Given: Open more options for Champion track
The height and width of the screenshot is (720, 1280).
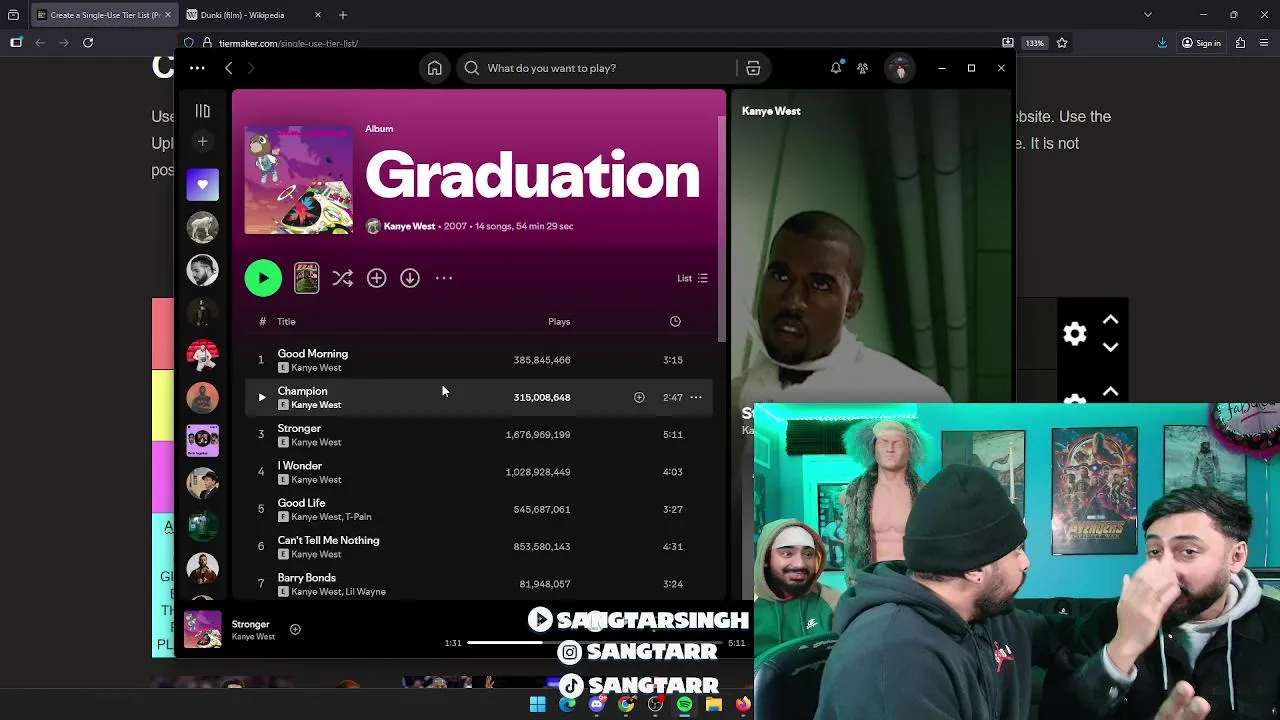Looking at the screenshot, I should pyautogui.click(x=696, y=397).
